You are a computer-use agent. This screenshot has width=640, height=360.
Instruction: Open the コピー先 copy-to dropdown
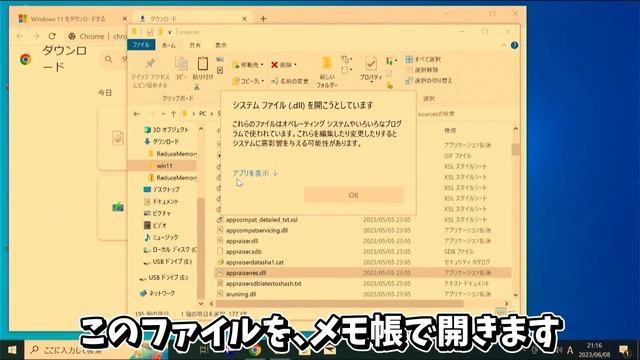pos(248,81)
